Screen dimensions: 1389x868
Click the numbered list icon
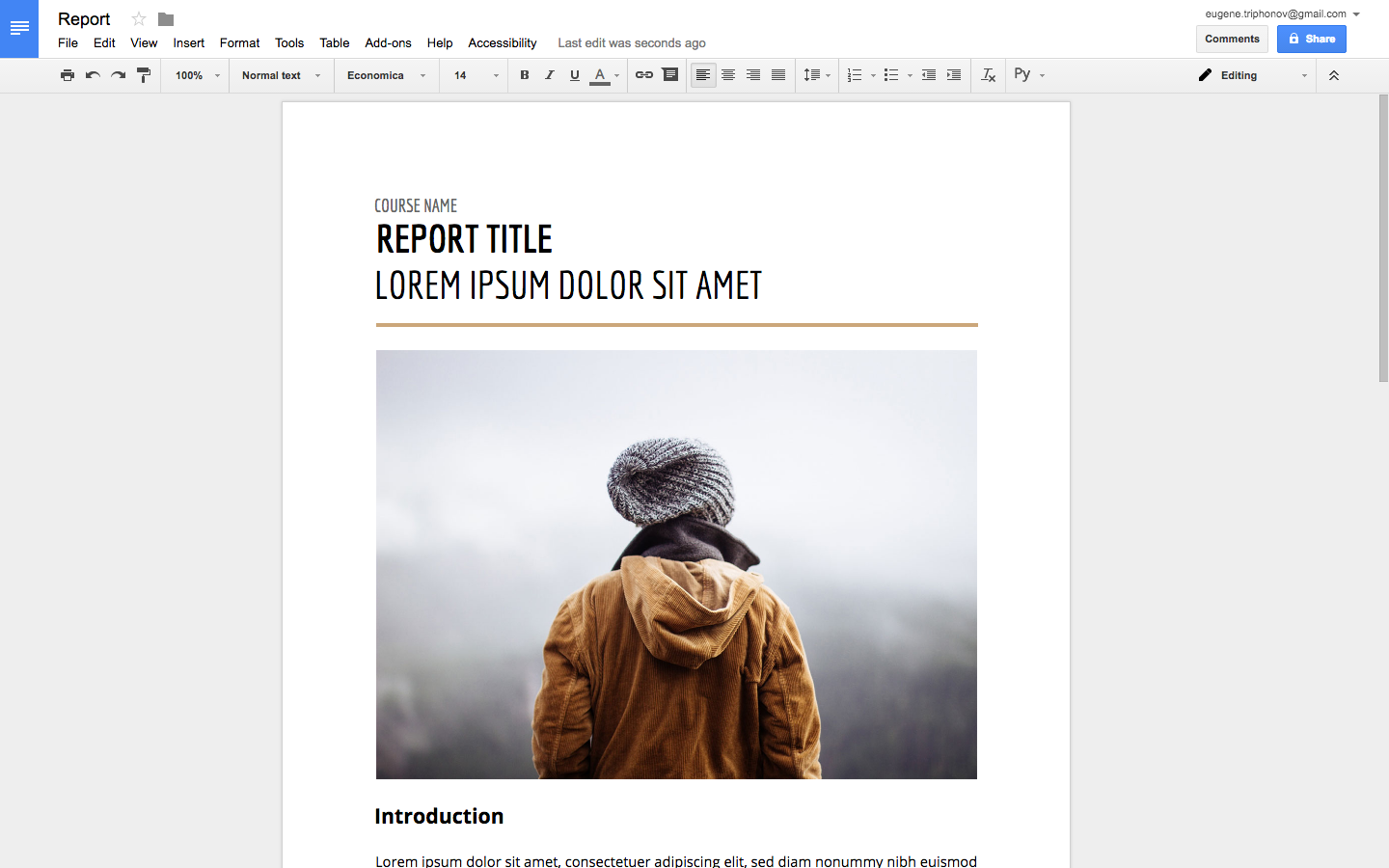click(855, 75)
